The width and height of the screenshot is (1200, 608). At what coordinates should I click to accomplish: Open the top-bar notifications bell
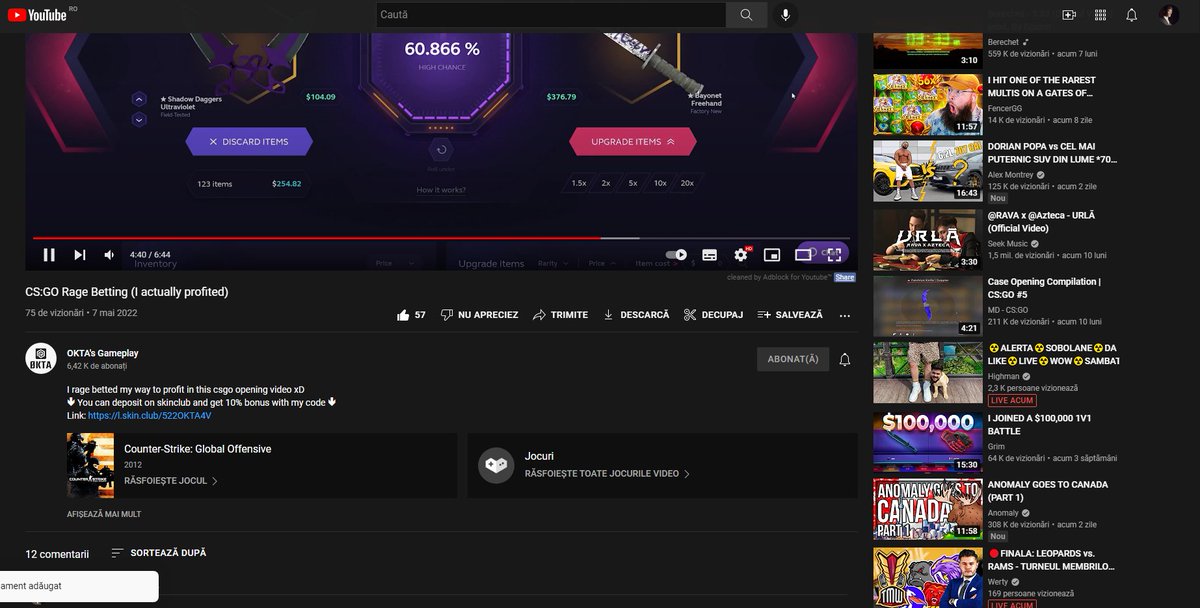1131,15
